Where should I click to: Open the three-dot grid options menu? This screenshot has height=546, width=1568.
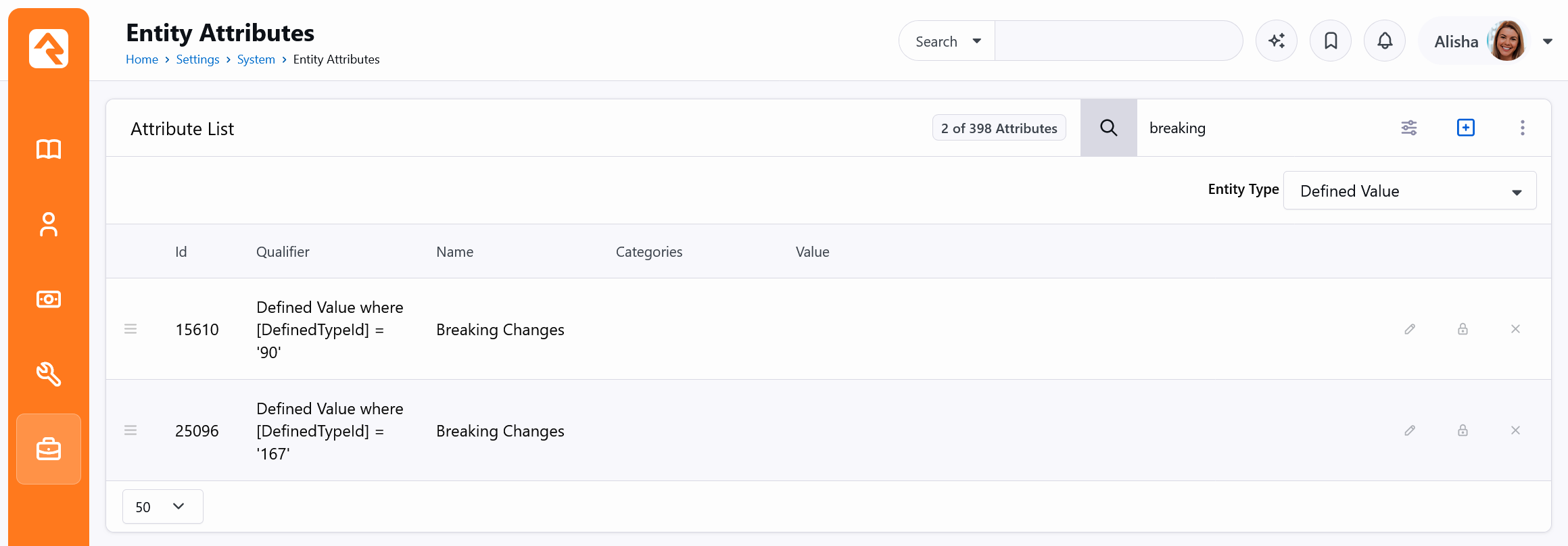click(1523, 128)
